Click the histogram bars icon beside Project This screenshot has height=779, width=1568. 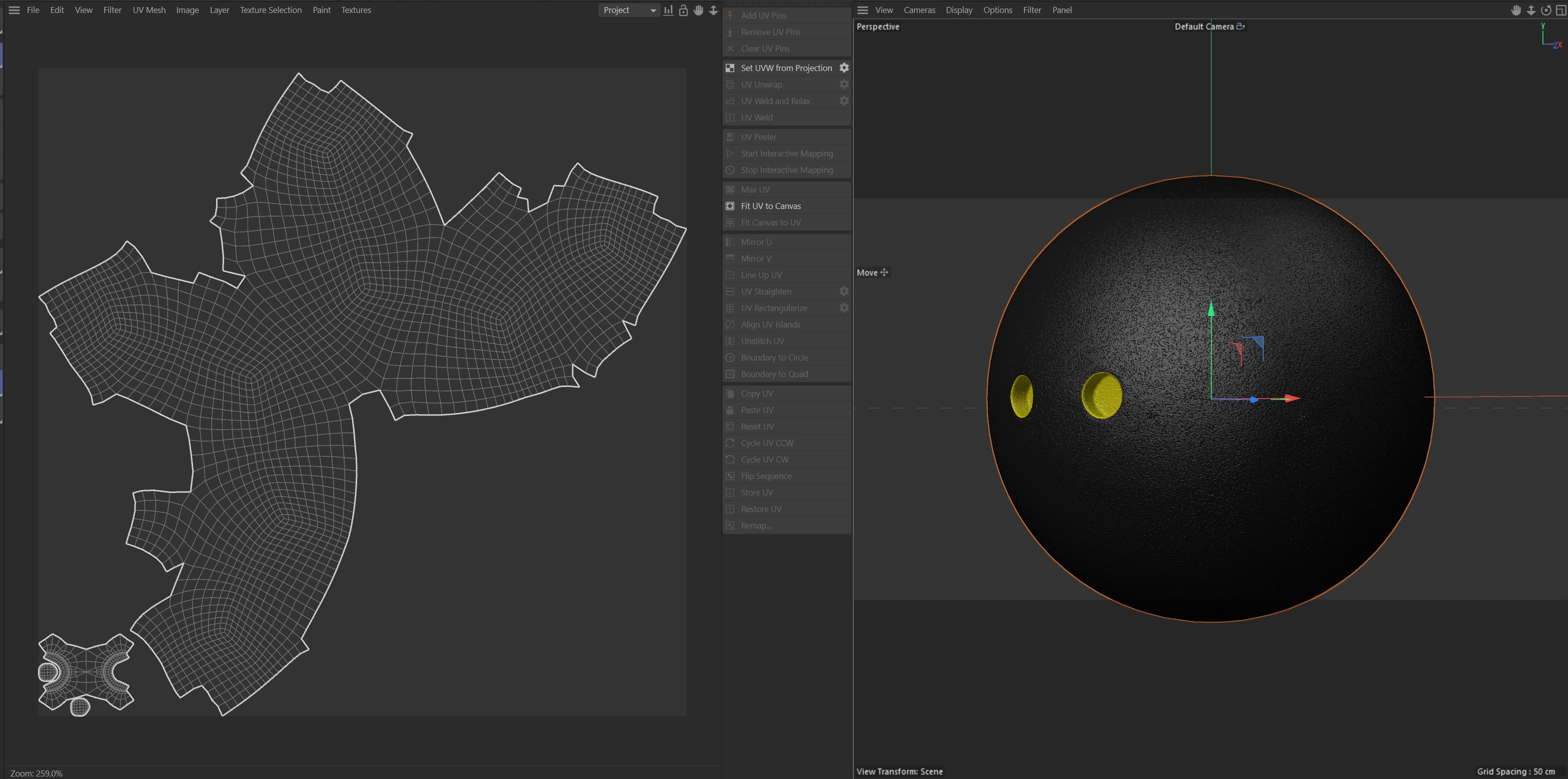point(668,10)
